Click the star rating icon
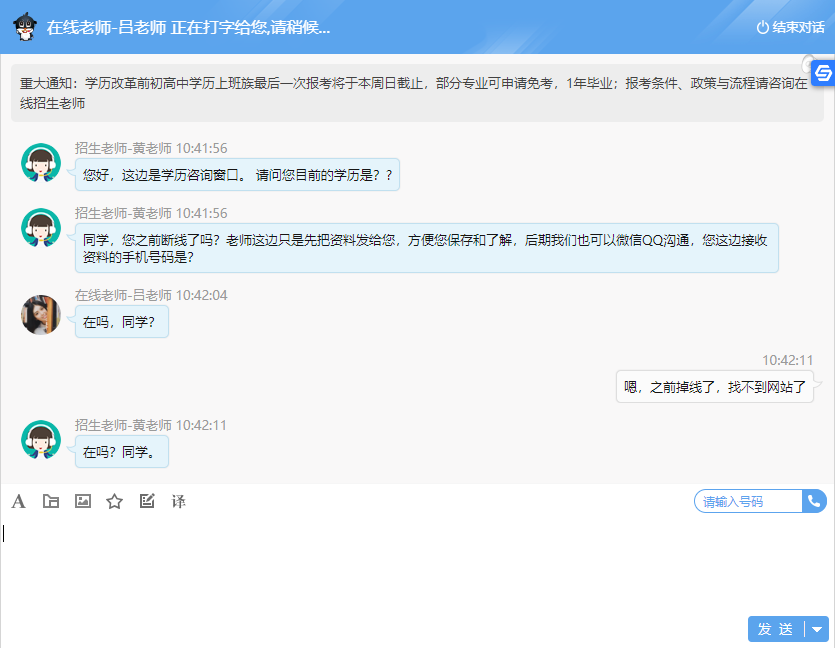The width and height of the screenshot is (835, 648). 114,501
